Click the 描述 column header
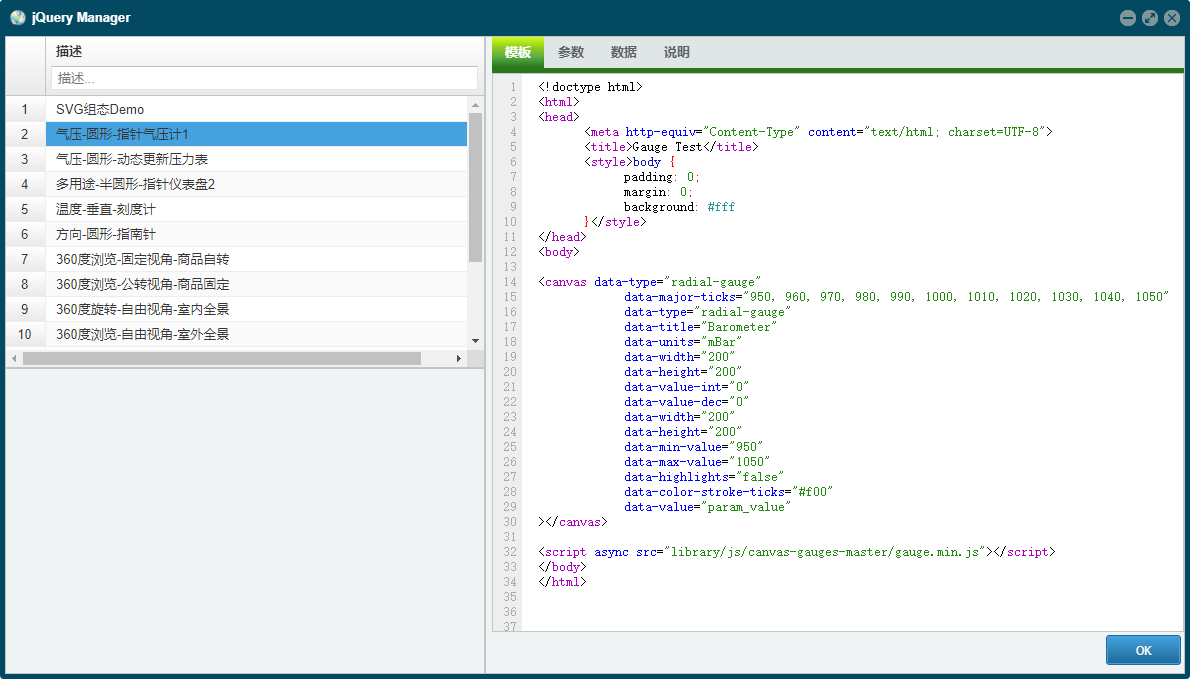The image size is (1190, 679). [x=264, y=52]
